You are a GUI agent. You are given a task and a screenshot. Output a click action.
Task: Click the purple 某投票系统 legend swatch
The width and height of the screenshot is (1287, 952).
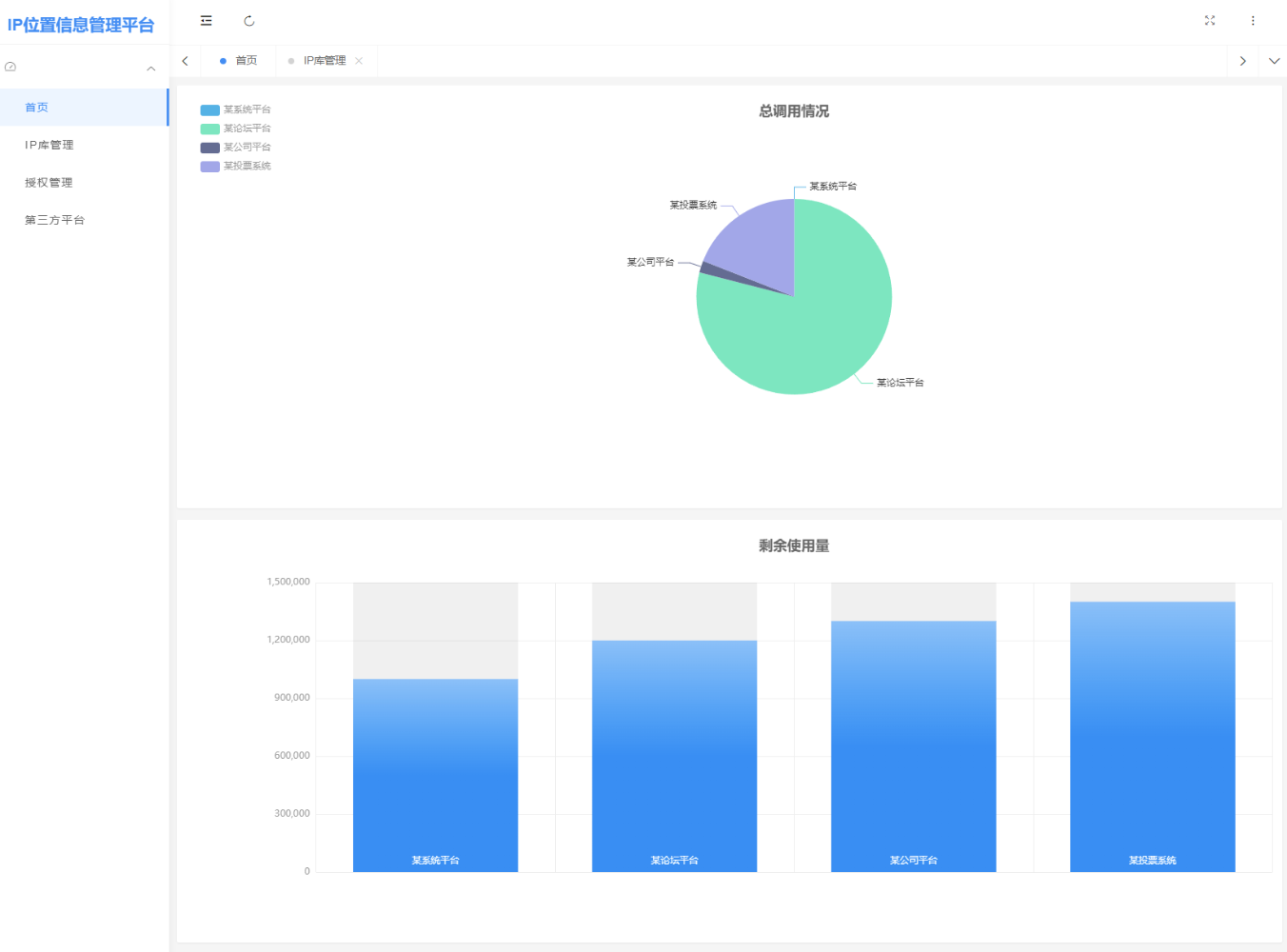[209, 167]
